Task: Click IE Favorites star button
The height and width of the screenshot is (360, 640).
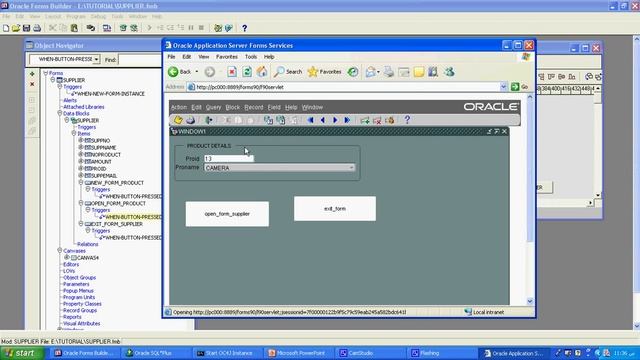Action: pyautogui.click(x=325, y=72)
